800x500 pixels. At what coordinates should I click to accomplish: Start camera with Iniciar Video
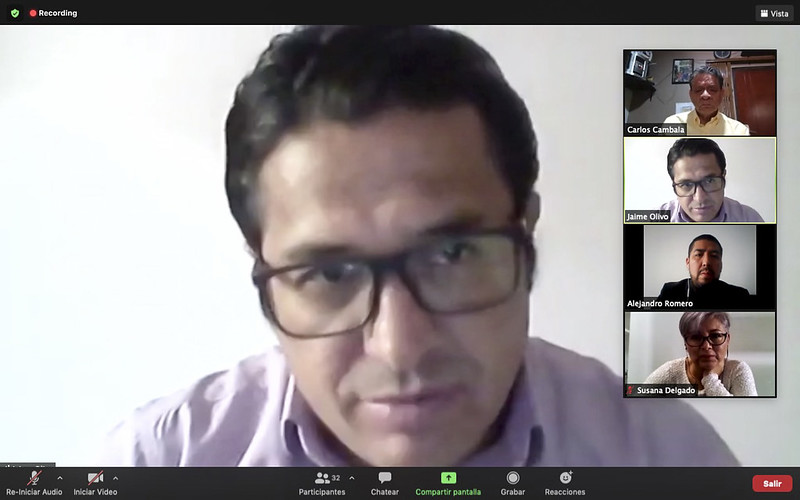[95, 483]
